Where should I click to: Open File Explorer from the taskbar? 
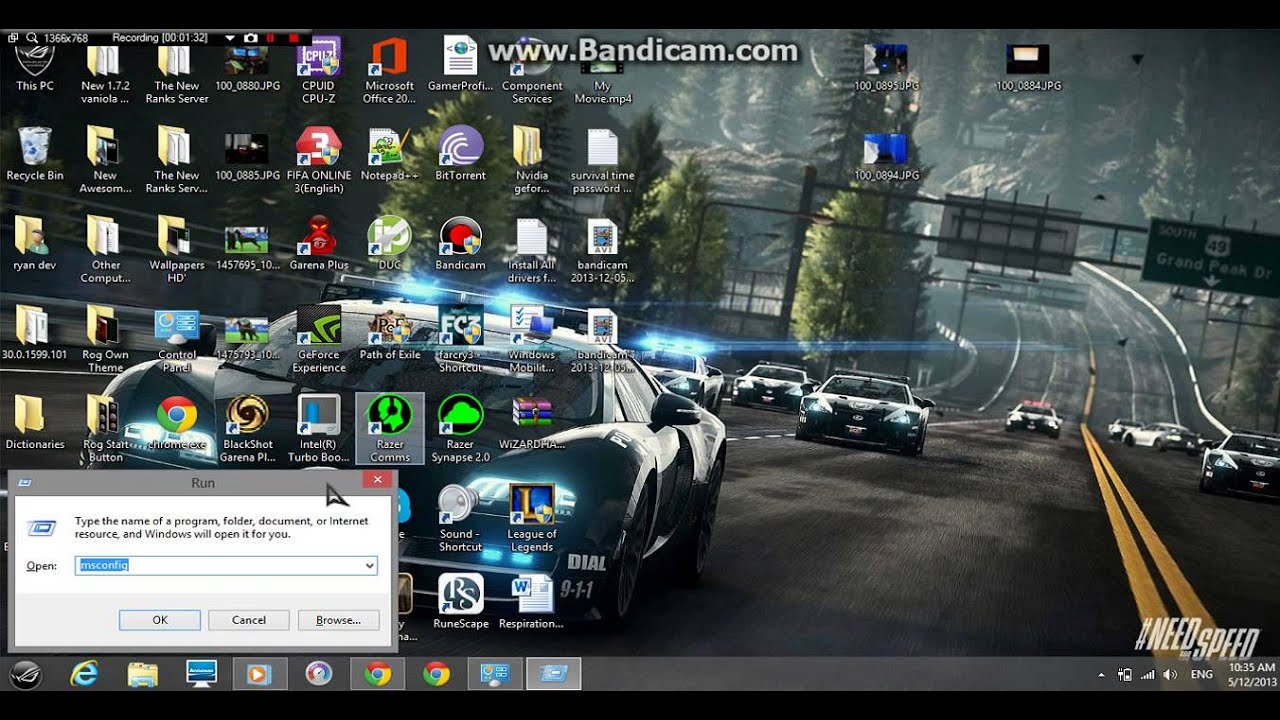coord(143,674)
